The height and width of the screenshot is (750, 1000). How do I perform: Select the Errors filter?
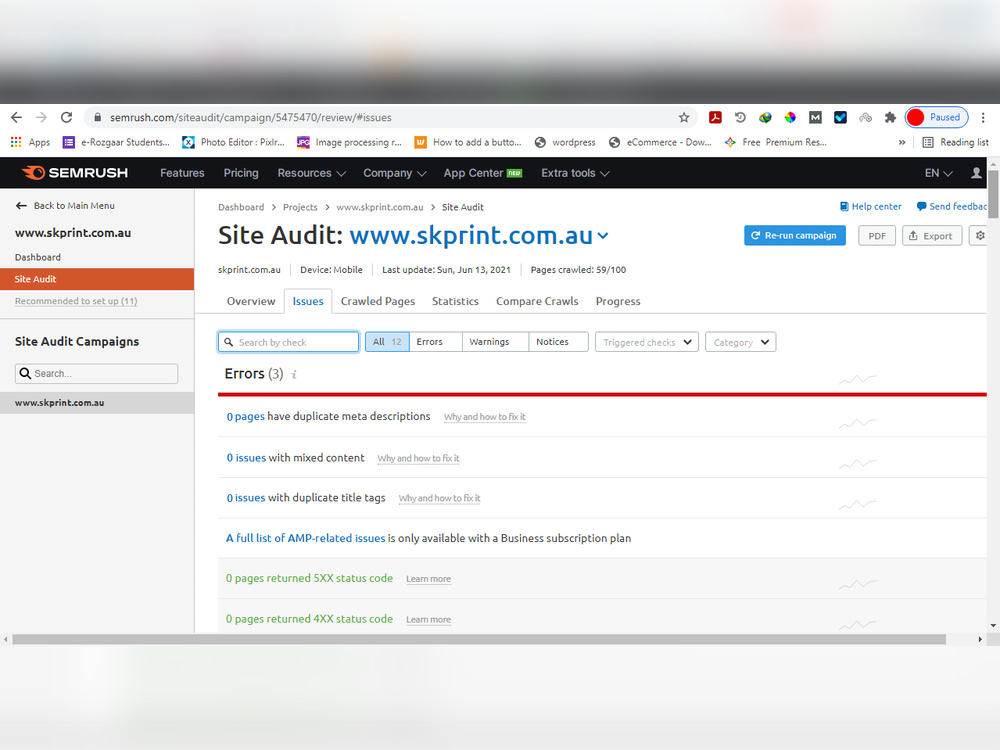pyautogui.click(x=436, y=342)
